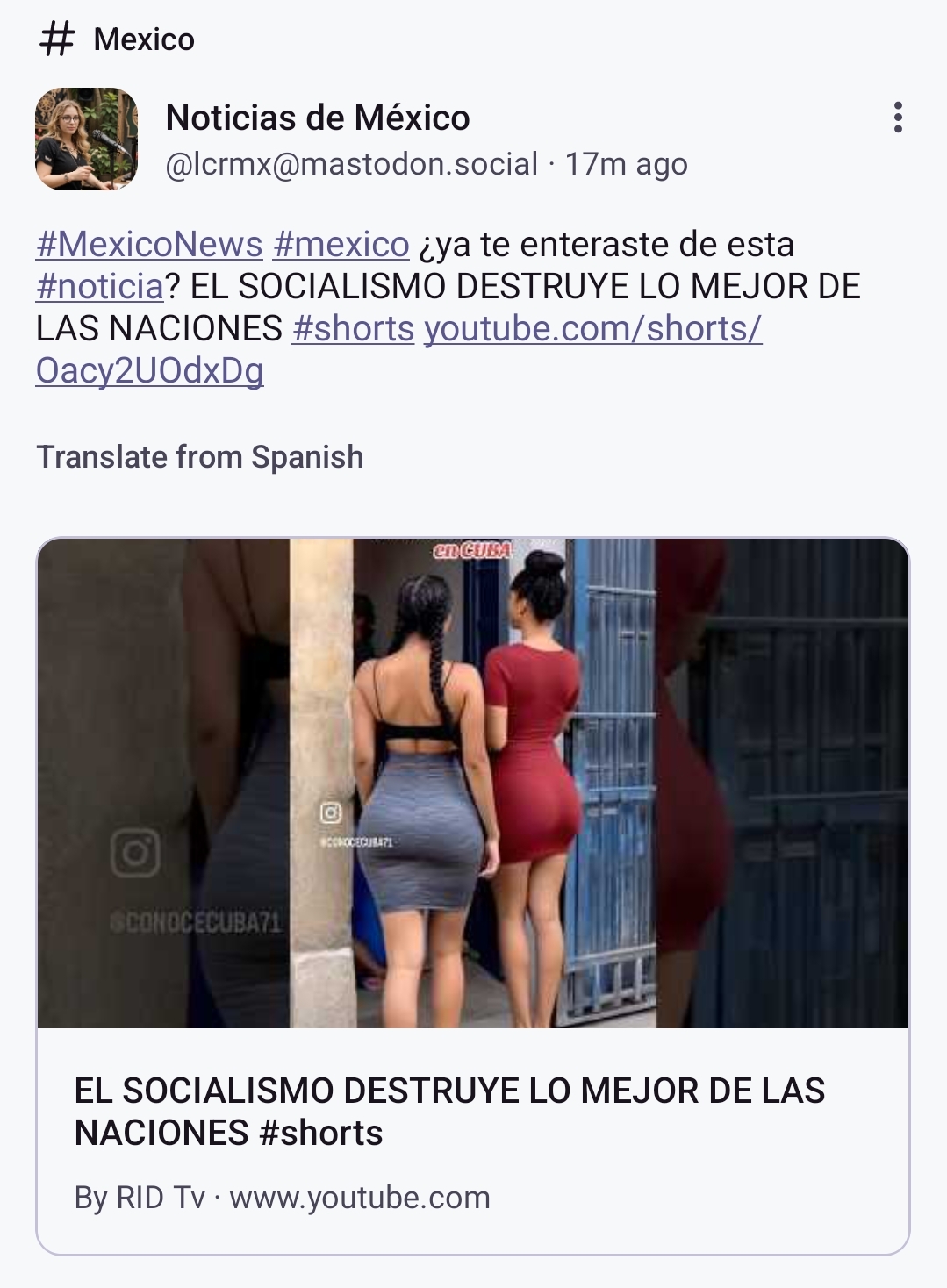Select the By RID Tv source line
The height and width of the screenshot is (1288, 947).
(x=283, y=1198)
